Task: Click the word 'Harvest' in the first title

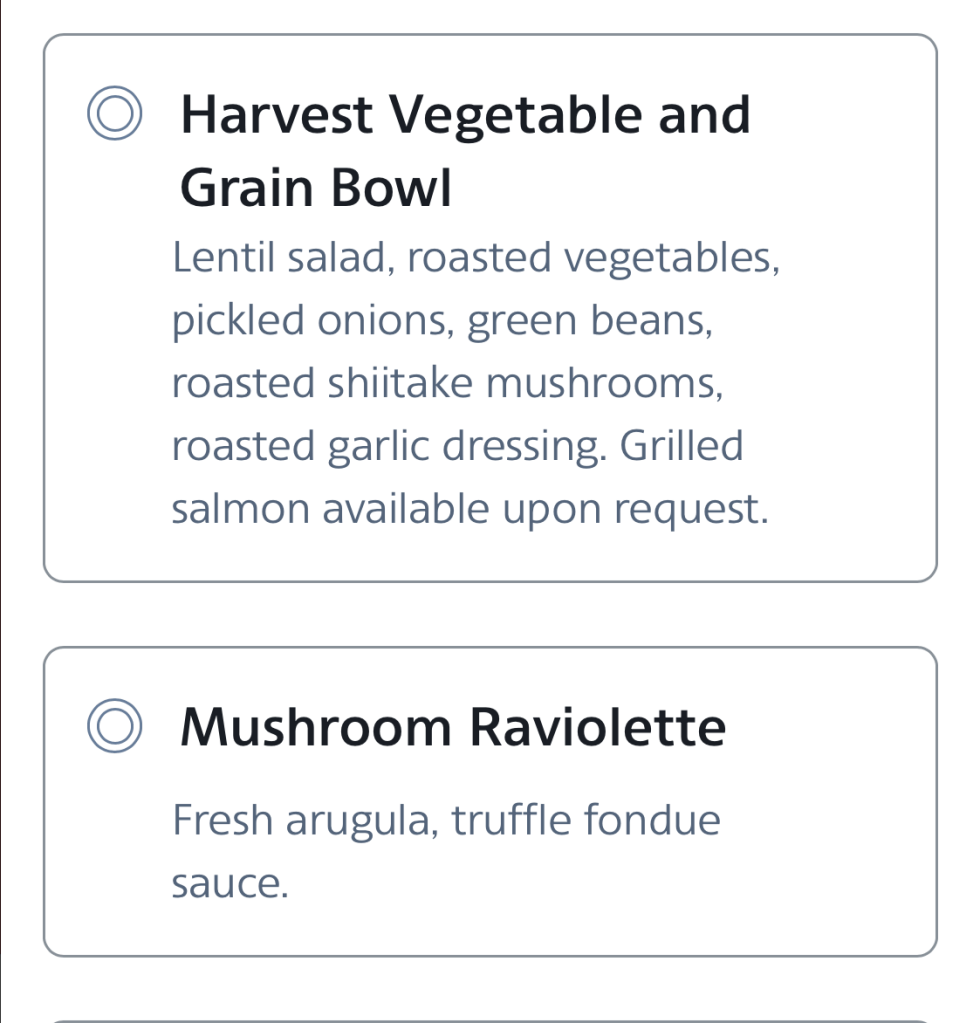Action: [x=278, y=116]
